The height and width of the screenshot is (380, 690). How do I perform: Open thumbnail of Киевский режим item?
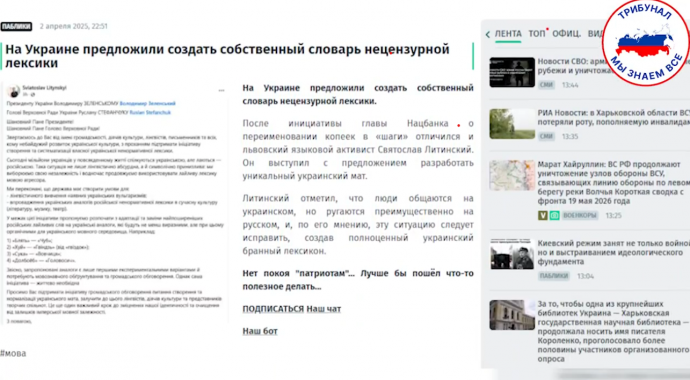coord(512,254)
